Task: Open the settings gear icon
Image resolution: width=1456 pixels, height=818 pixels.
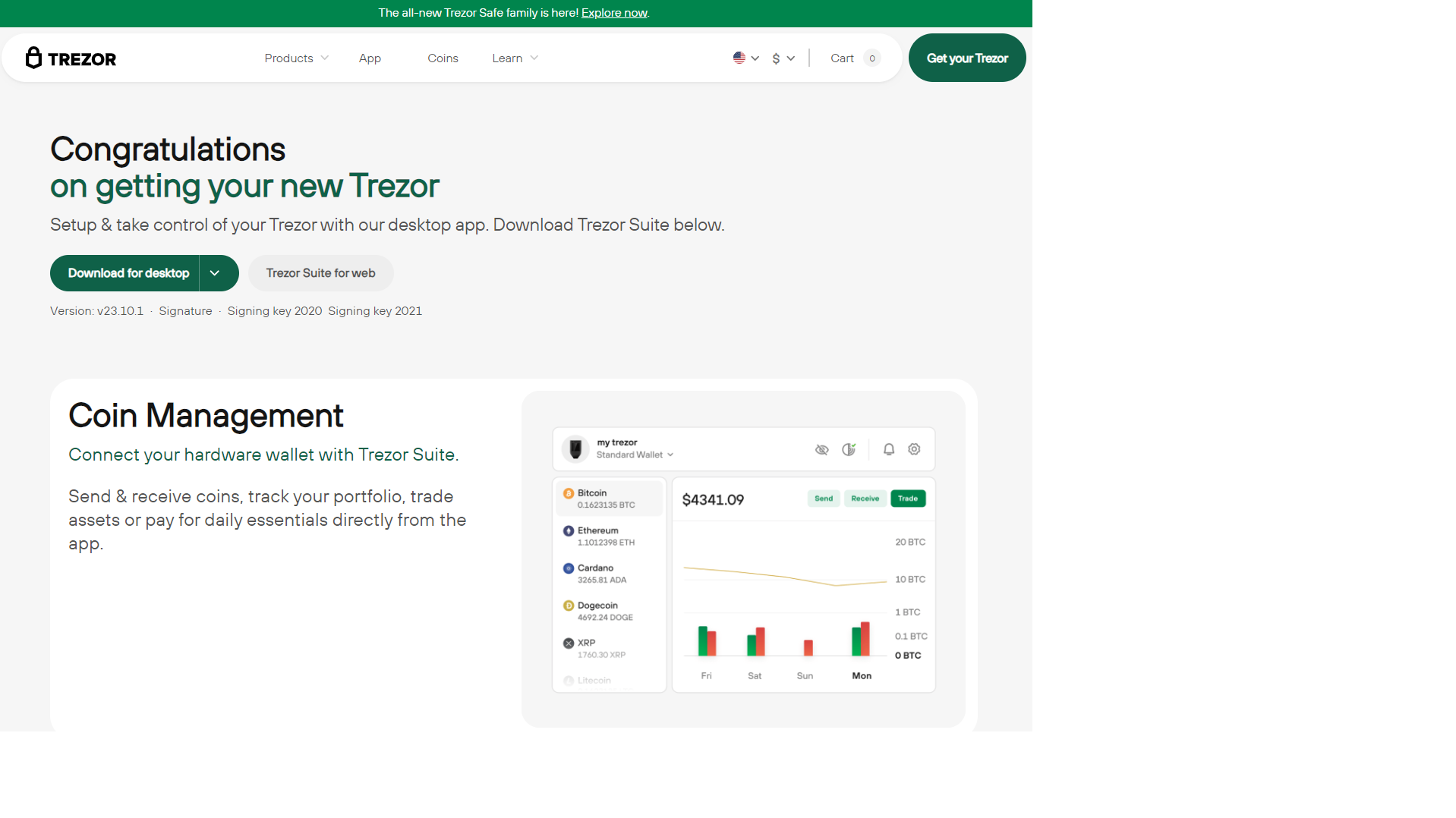Action: 914,449
